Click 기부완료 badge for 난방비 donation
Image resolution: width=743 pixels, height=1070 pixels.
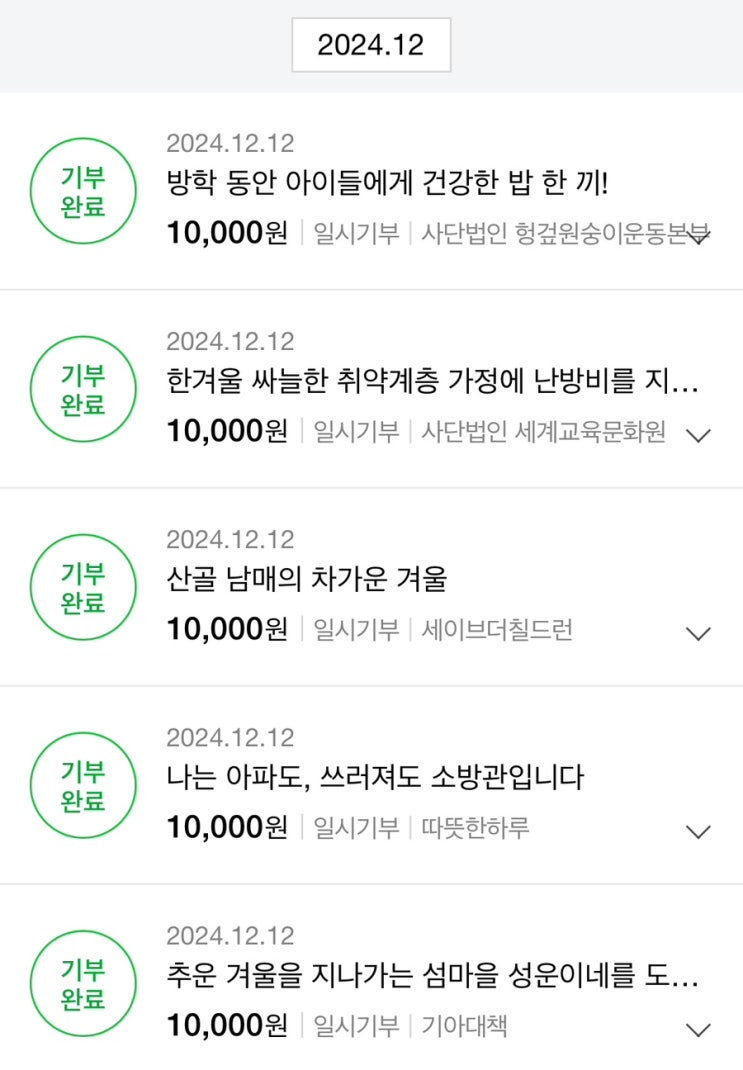[83, 389]
